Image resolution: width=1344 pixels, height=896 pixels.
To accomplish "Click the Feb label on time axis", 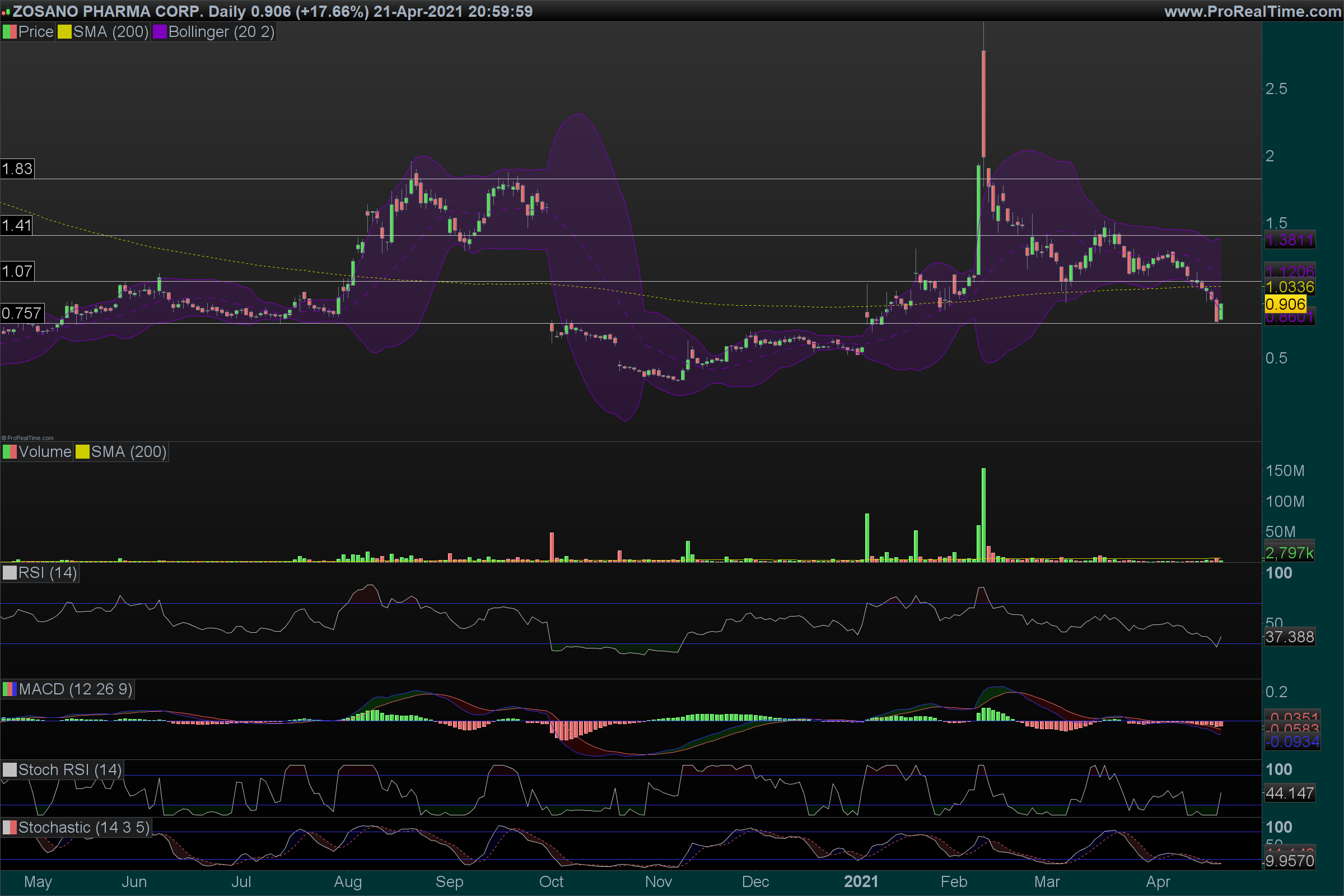I will 954,881.
